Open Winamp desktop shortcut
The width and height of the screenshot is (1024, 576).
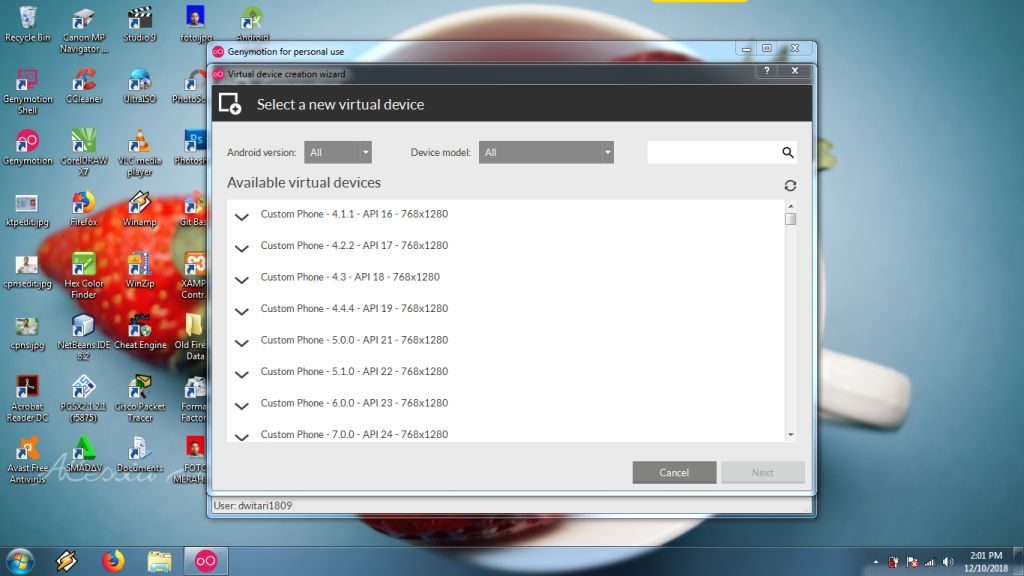pyautogui.click(x=140, y=209)
